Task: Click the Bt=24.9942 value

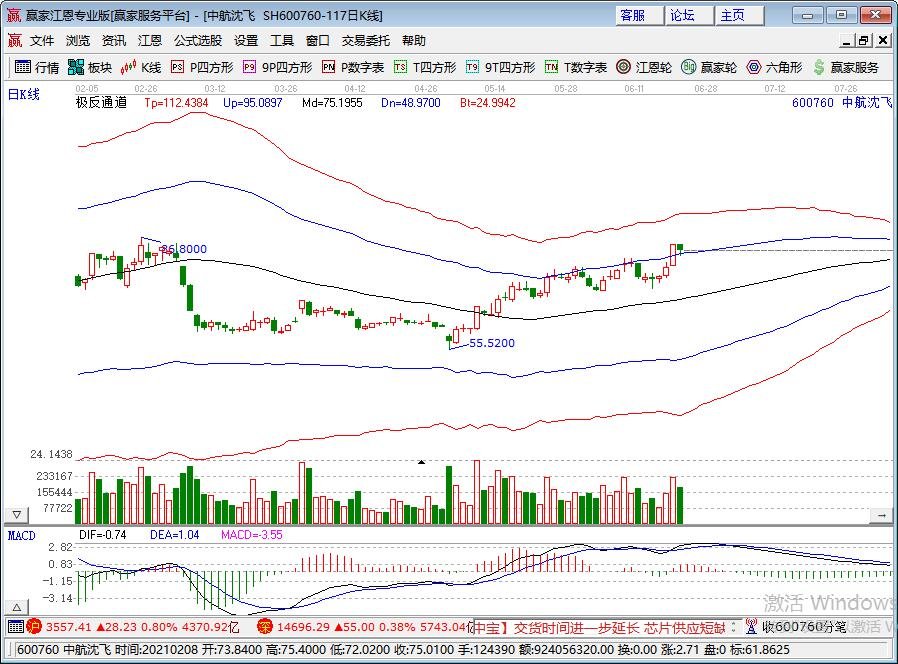Action: click(487, 103)
